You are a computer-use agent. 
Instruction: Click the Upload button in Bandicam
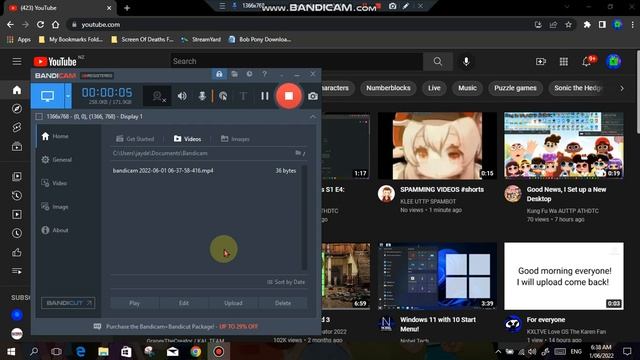point(233,303)
